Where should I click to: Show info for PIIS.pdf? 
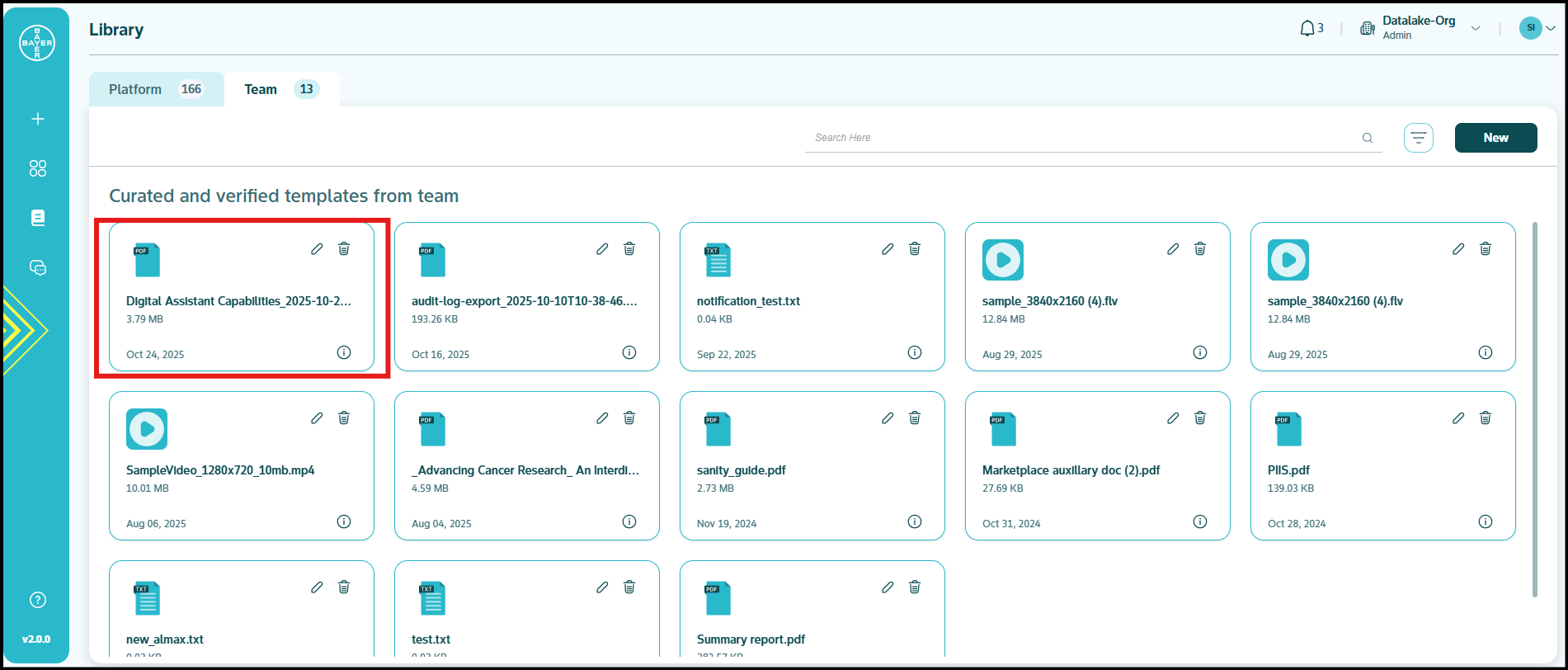coord(1485,521)
